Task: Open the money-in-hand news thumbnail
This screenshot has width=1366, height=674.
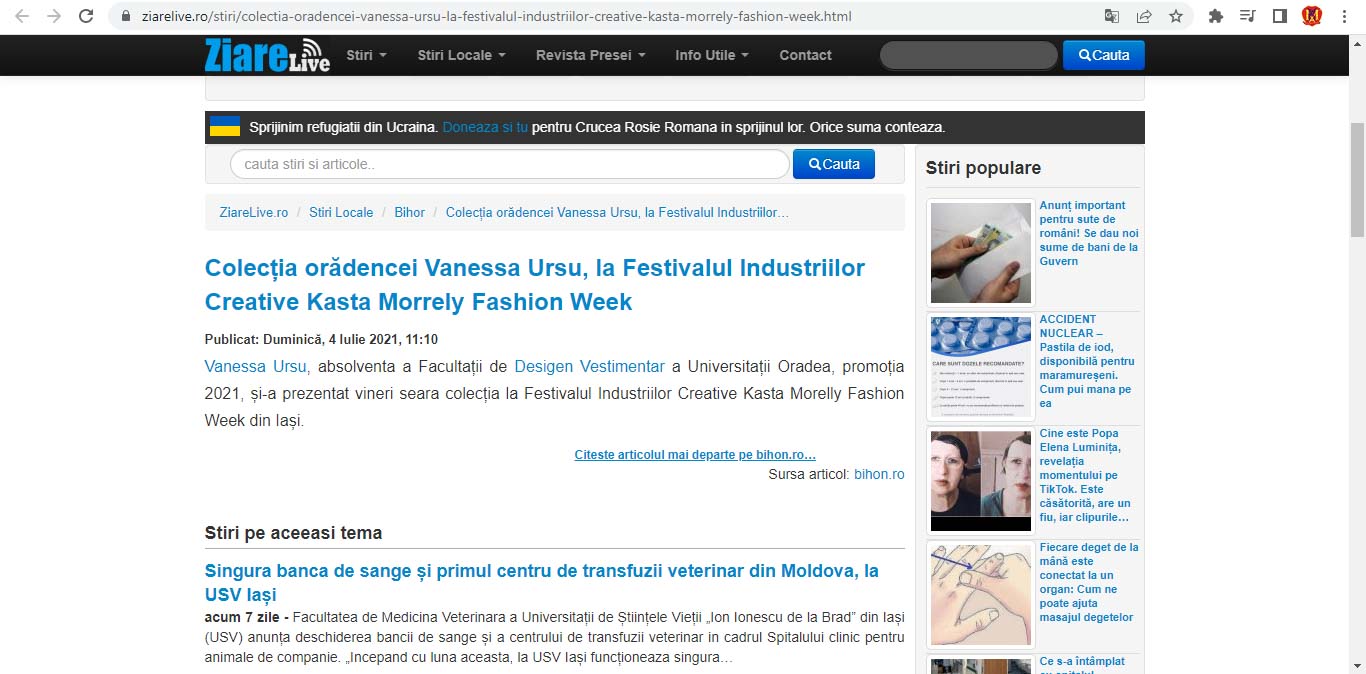Action: coord(981,253)
